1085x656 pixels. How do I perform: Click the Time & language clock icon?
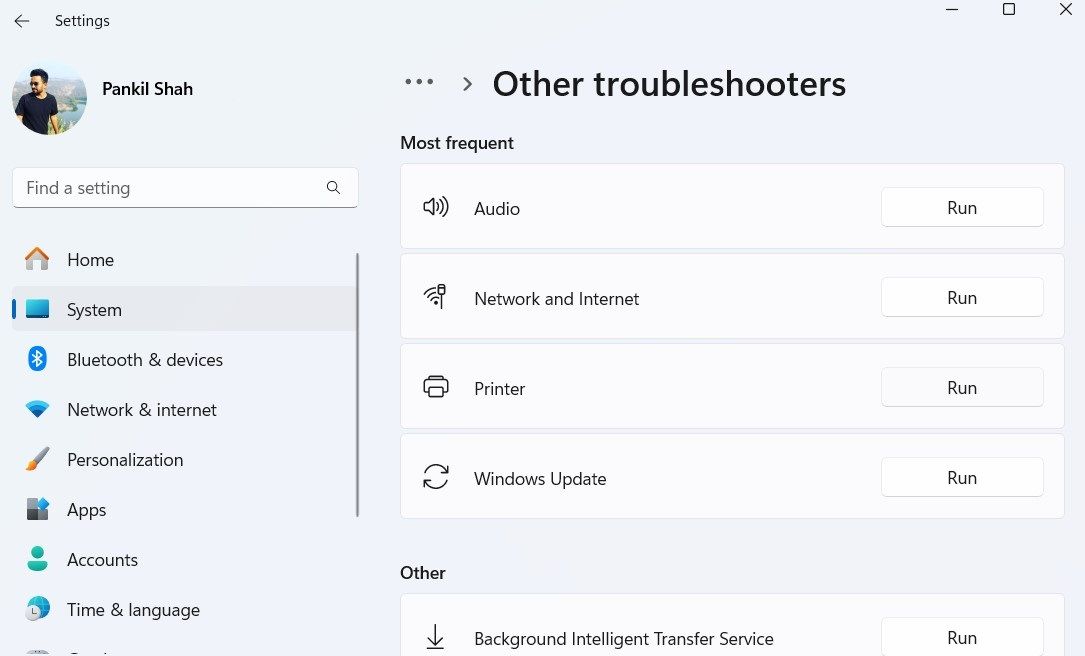click(37, 609)
